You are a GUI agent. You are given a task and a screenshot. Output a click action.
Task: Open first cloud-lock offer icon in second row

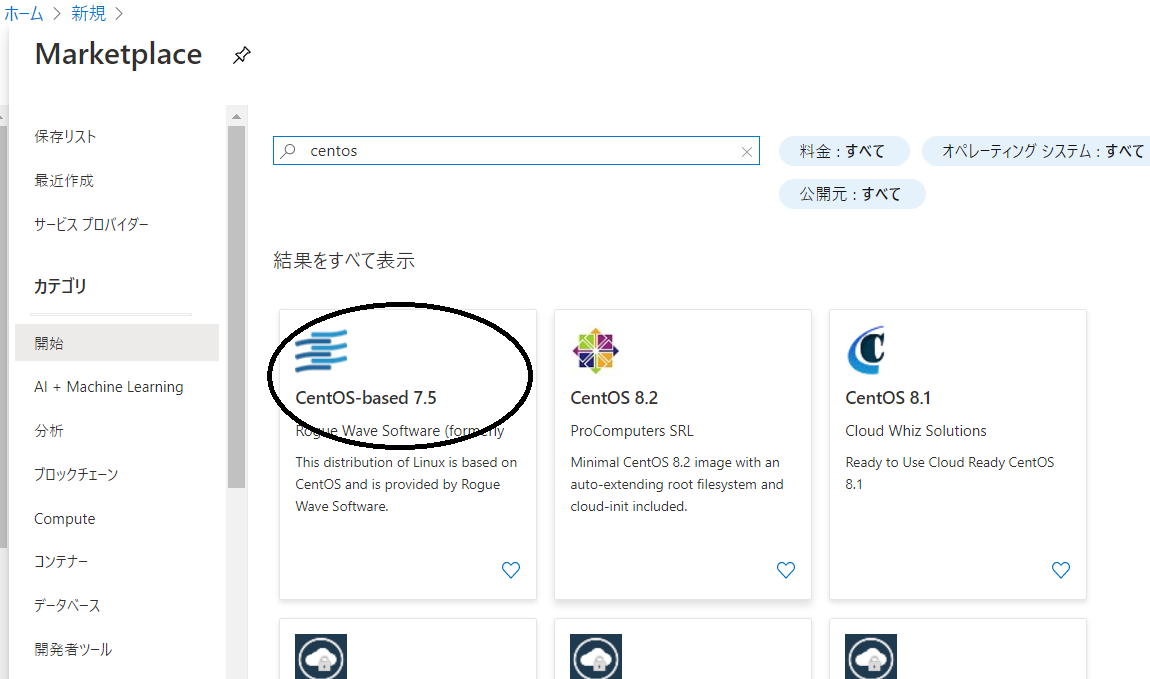321,657
